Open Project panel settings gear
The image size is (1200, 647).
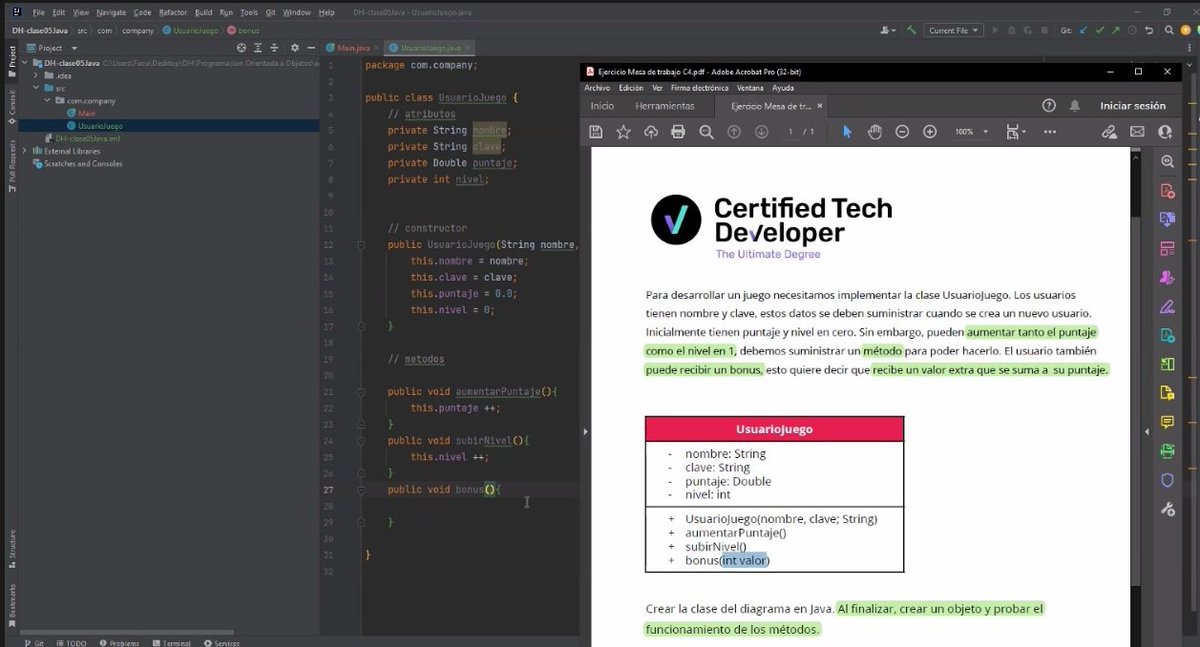[x=294, y=48]
